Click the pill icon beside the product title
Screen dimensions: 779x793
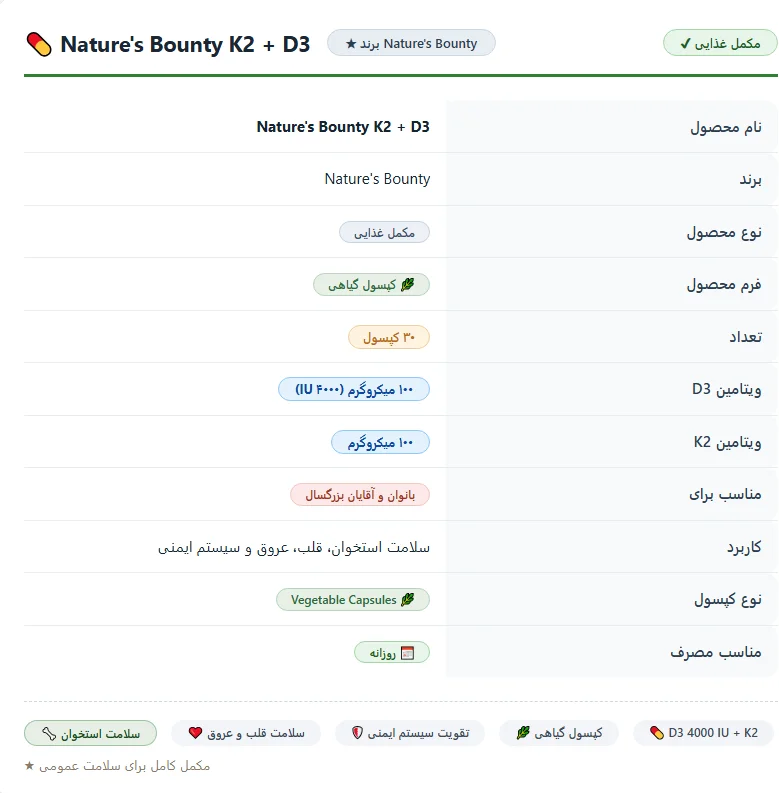(x=39, y=45)
